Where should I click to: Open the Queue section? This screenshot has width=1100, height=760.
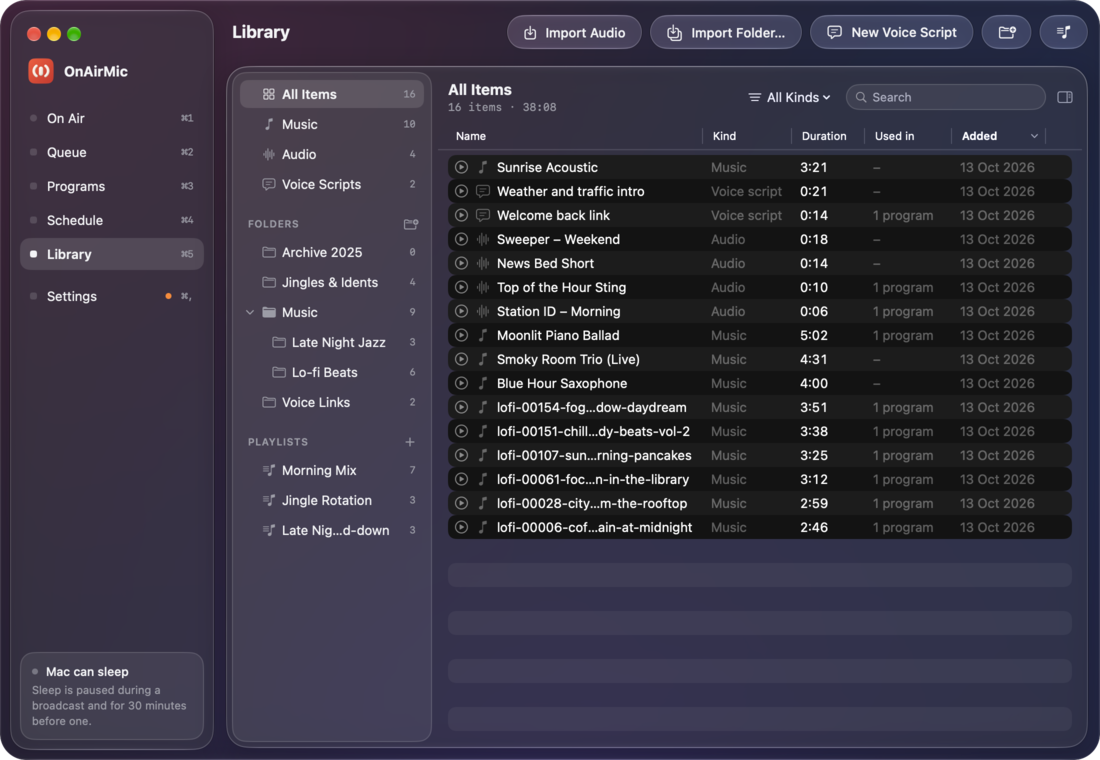[x=112, y=152]
